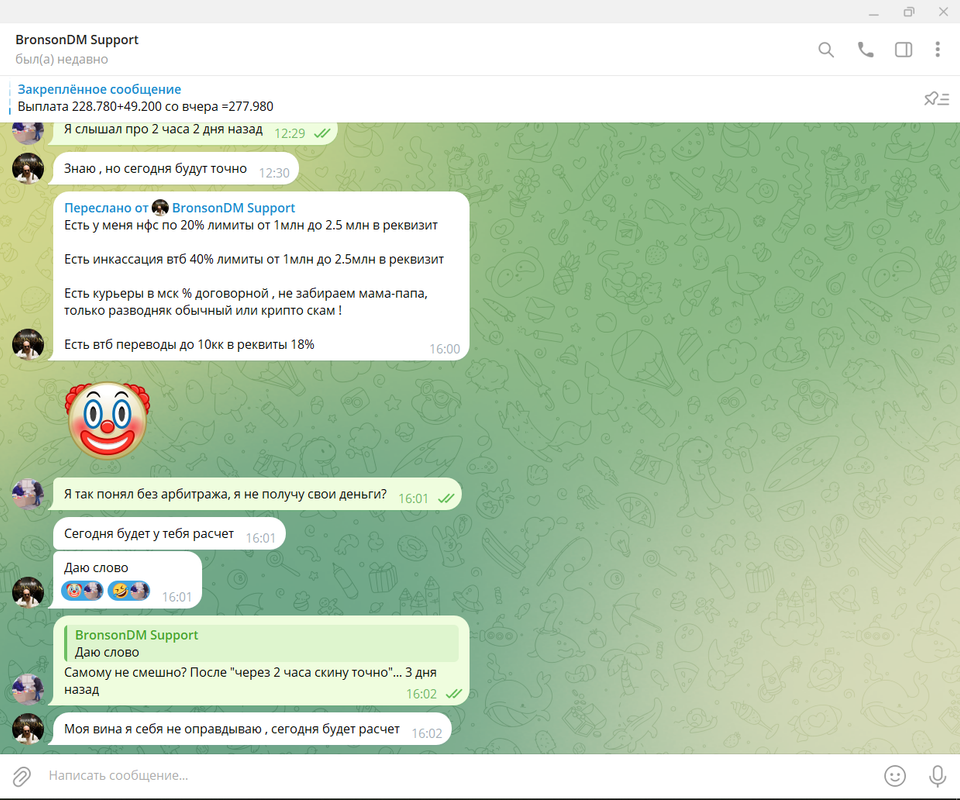Record a voice message with microphone icon
Viewport: 960px width, 800px height.
937,776
